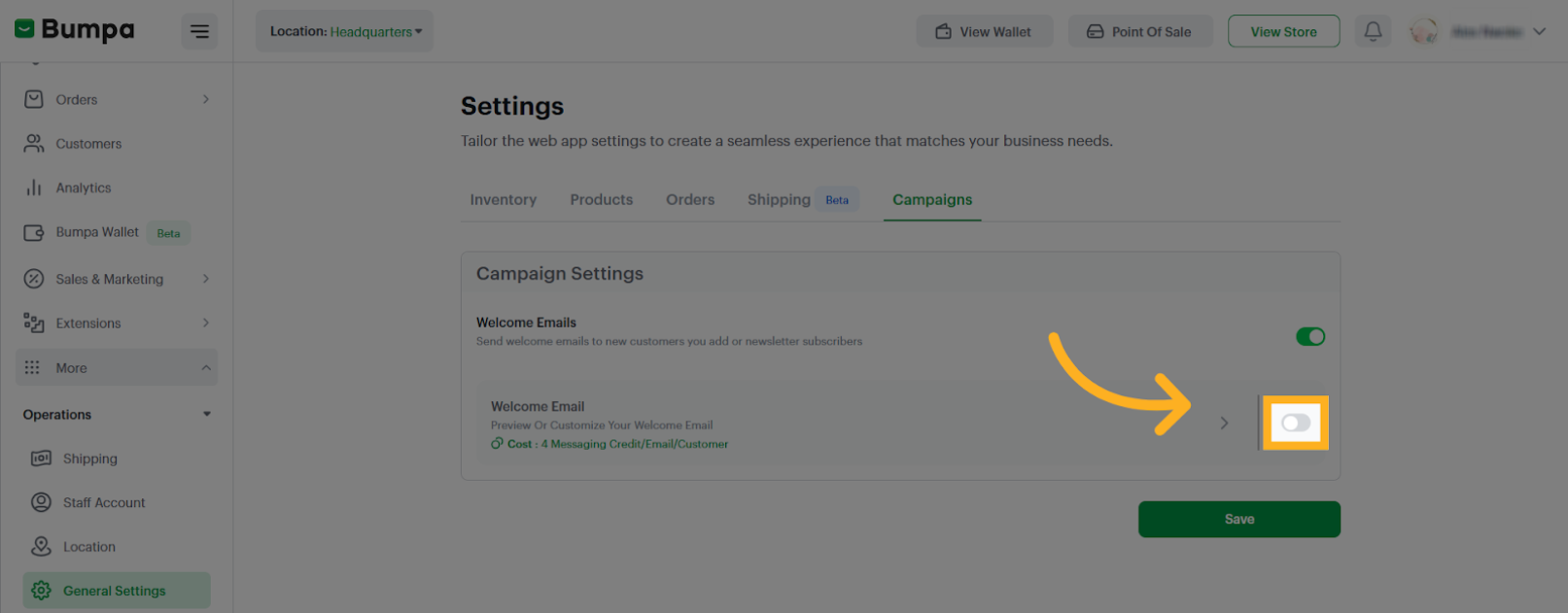This screenshot has height=613, width=1568.
Task: Click the Analytics bar chart icon
Action: 34,187
